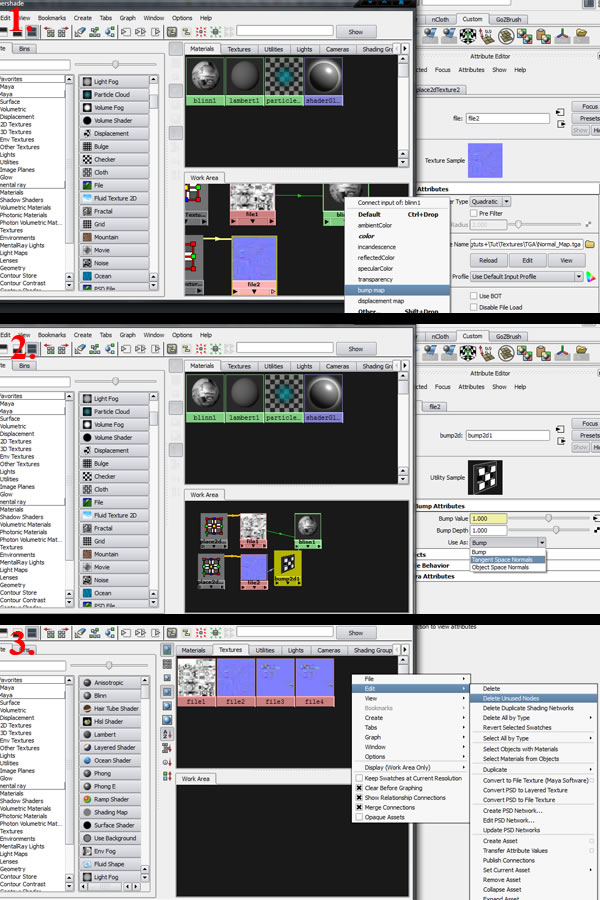600x900 pixels.
Task: Enable the Use BOT checkbox
Action: click(474, 296)
